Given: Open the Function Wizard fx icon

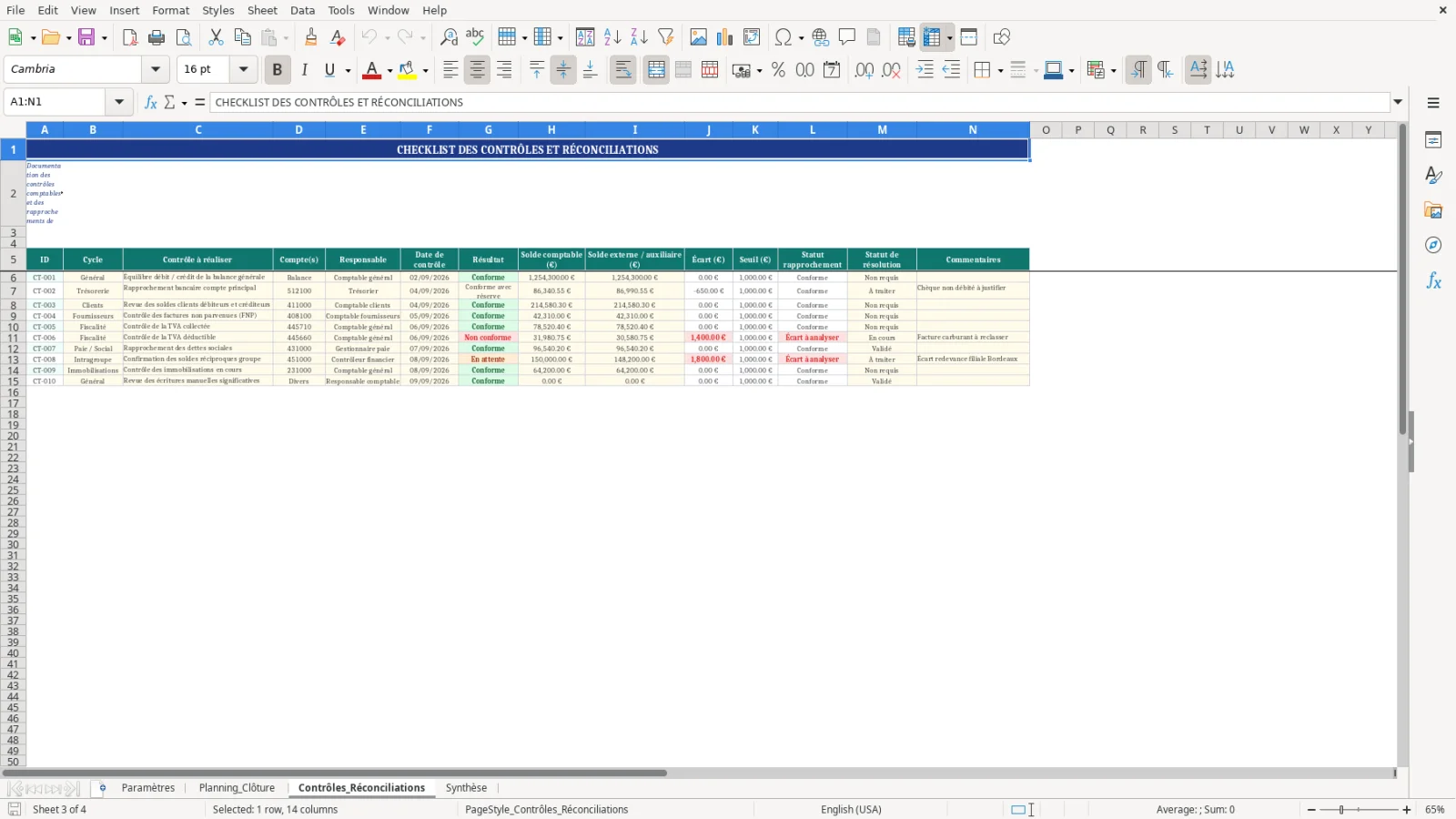Looking at the screenshot, I should [x=151, y=102].
